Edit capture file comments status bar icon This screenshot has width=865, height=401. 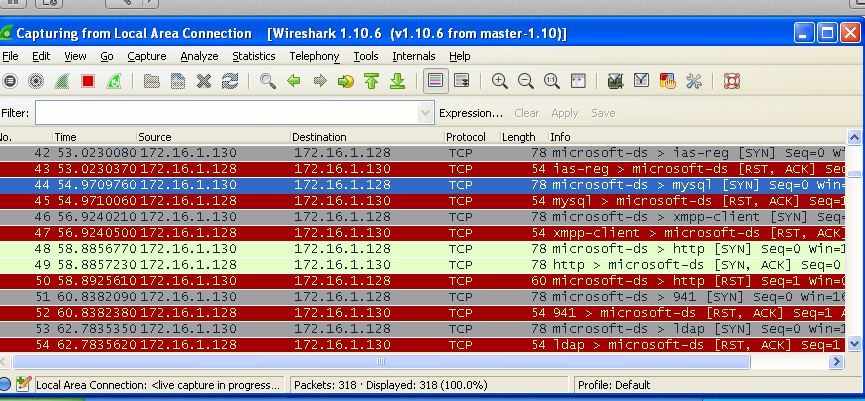(x=23, y=384)
